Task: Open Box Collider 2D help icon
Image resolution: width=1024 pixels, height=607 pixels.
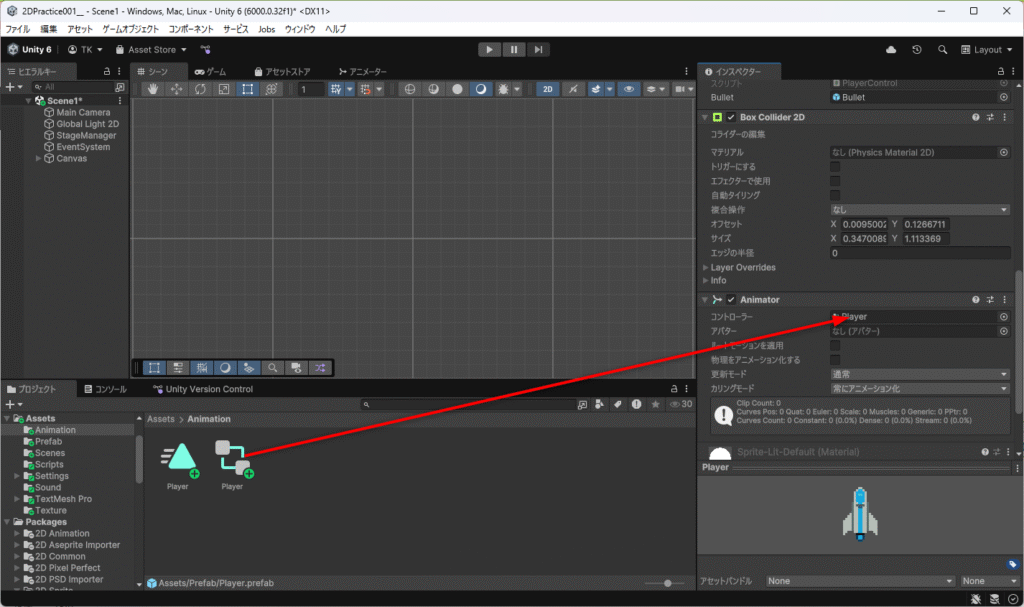Action: tap(975, 117)
